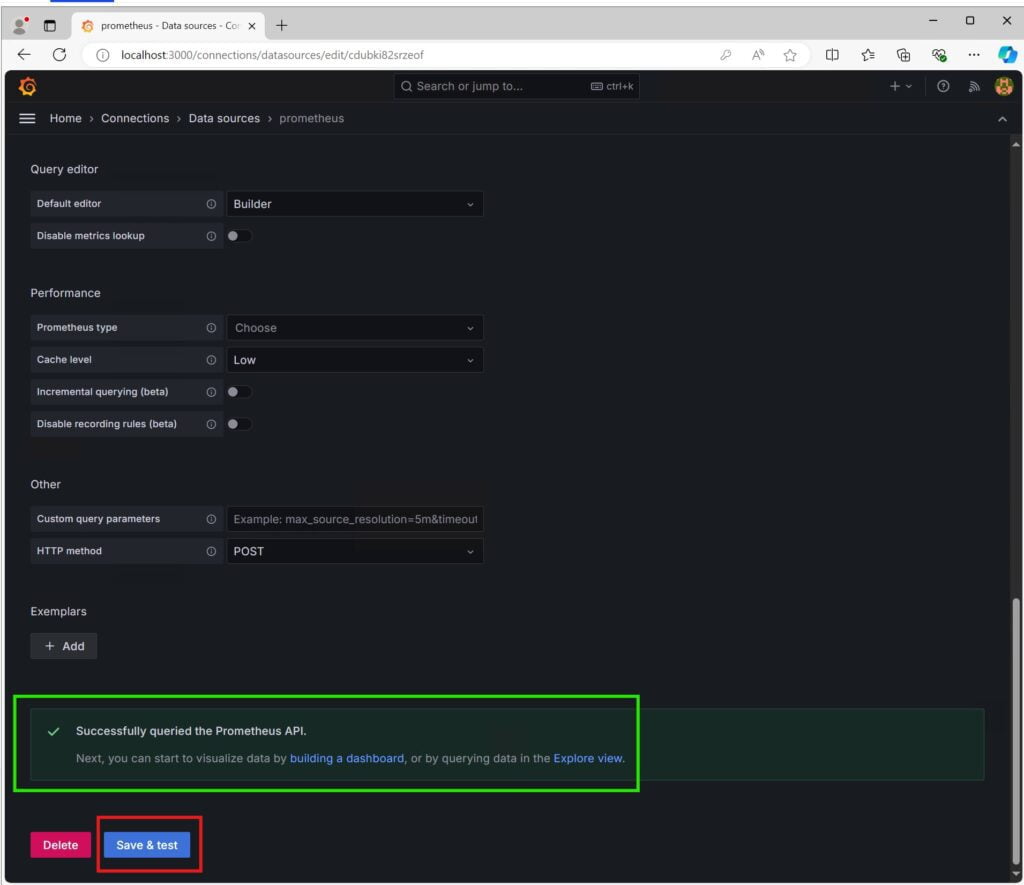Navigate to Data sources breadcrumb

pyautogui.click(x=224, y=118)
